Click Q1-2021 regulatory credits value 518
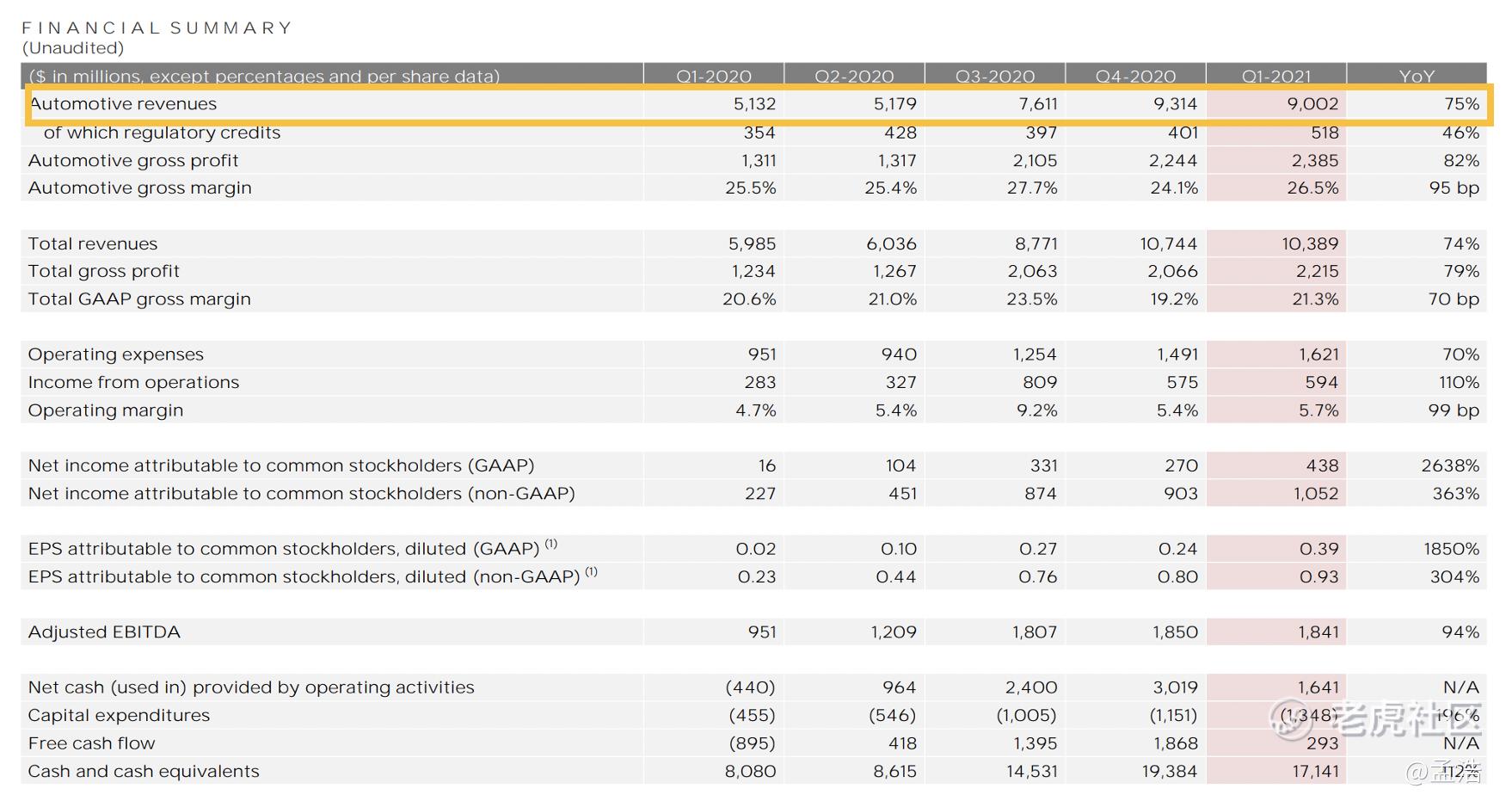This screenshot has height=807, width=1512. [x=1325, y=132]
